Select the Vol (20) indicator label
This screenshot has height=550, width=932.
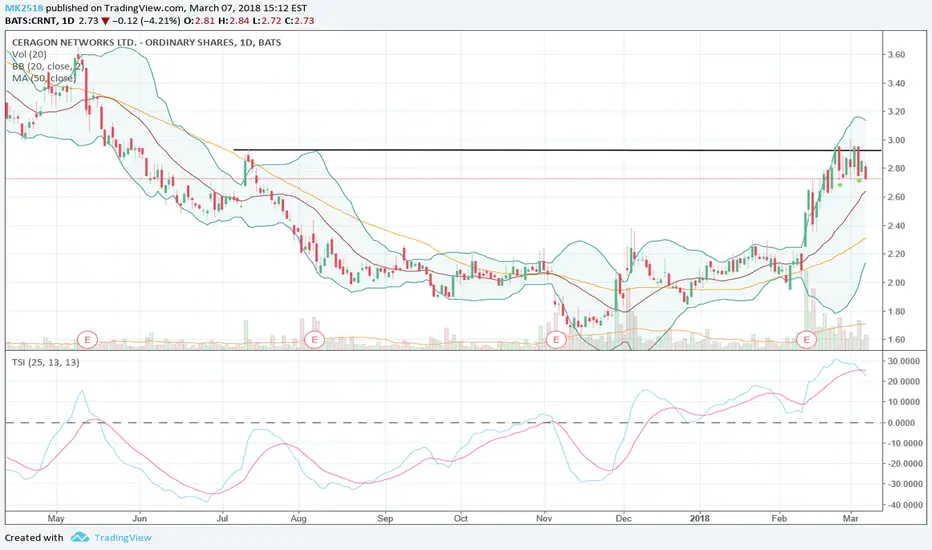[x=29, y=54]
